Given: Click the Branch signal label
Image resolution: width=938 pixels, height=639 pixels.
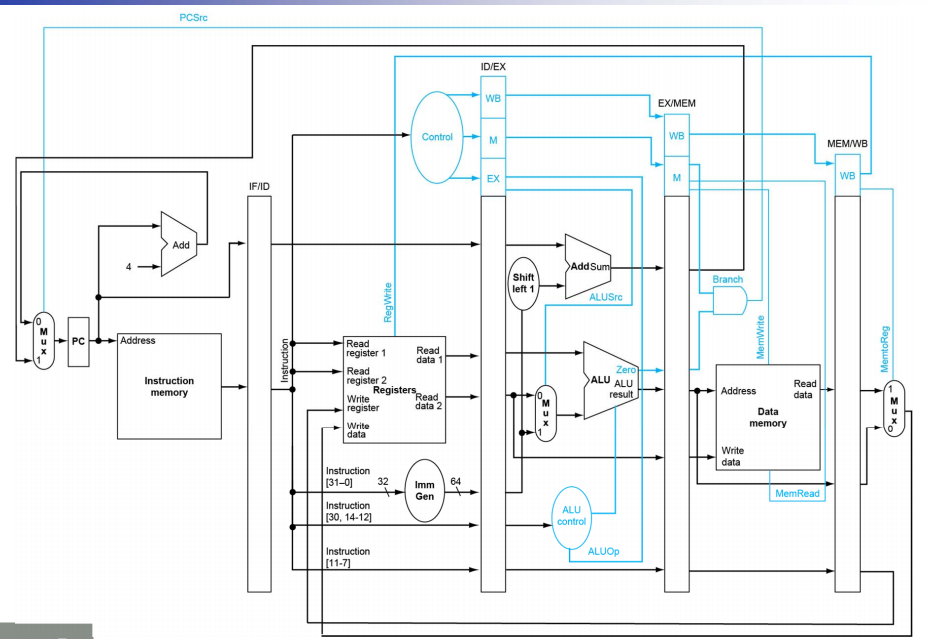Looking at the screenshot, I should tap(727, 279).
